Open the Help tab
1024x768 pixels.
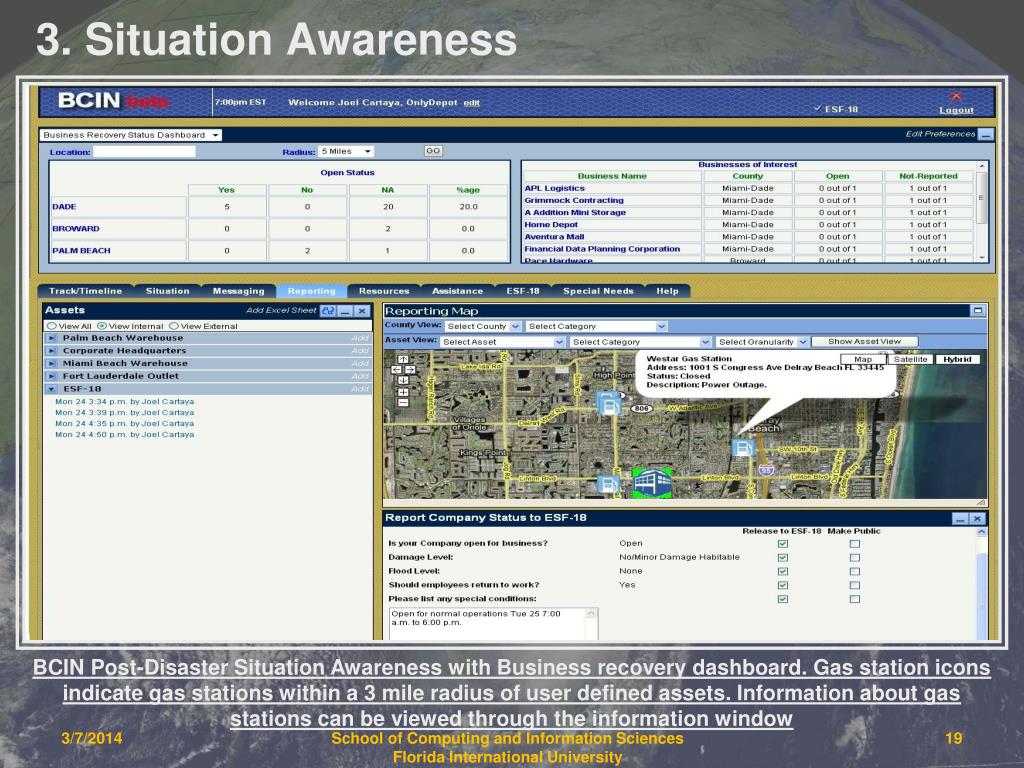click(667, 291)
